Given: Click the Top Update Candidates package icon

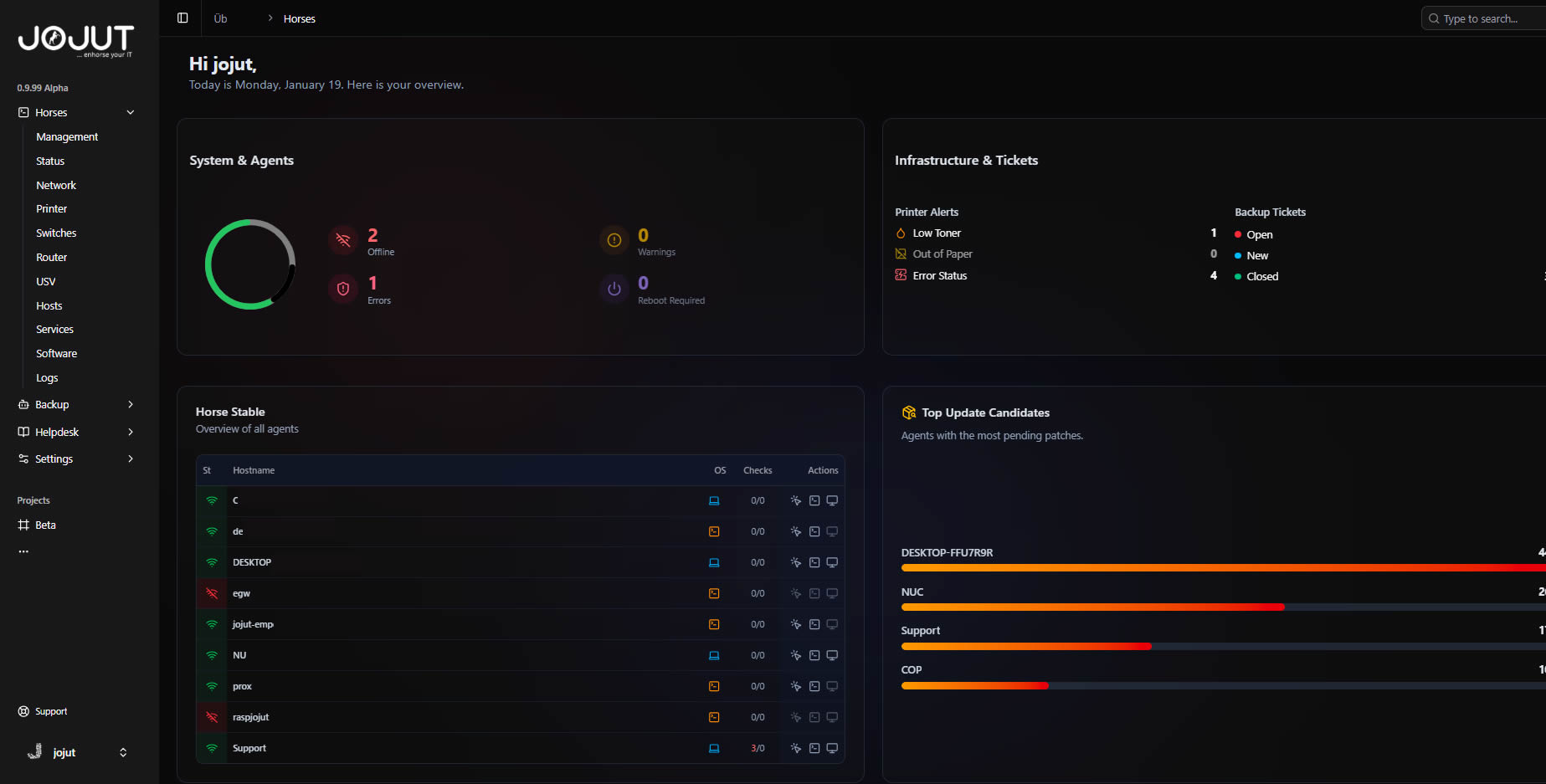Looking at the screenshot, I should pos(908,412).
